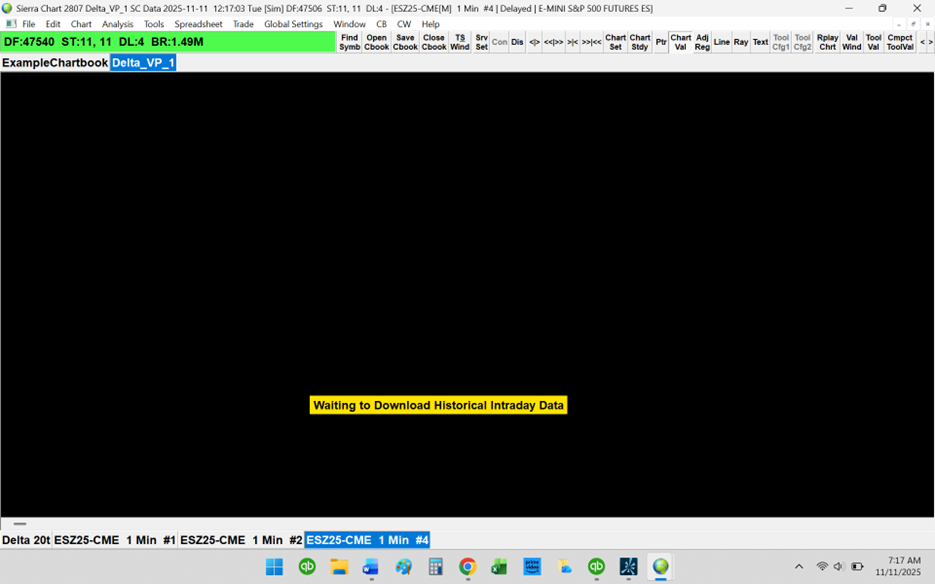
Task: Toggle the Chart Val chart values tool
Action: click(680, 42)
